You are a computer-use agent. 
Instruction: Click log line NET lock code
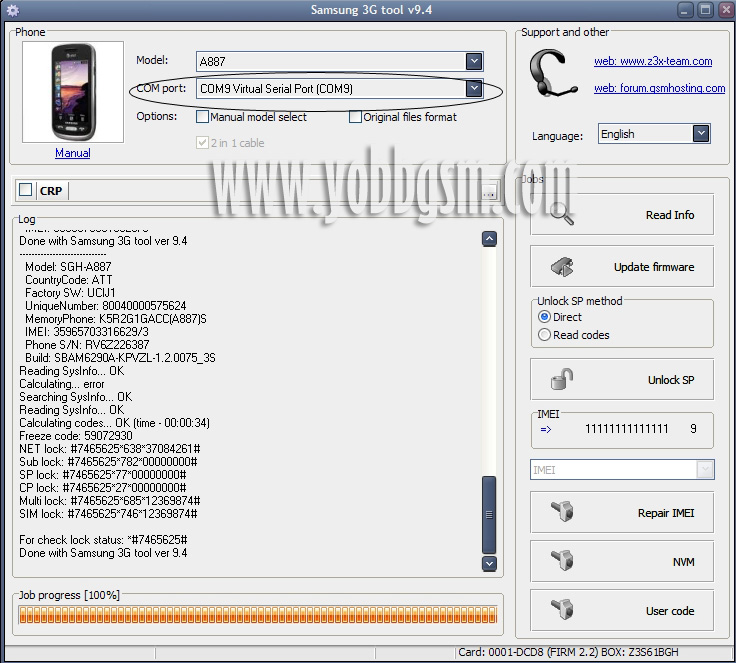point(110,449)
